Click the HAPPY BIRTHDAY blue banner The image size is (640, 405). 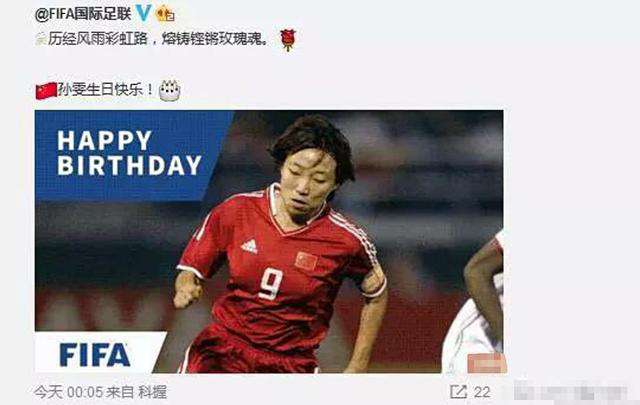(130, 154)
